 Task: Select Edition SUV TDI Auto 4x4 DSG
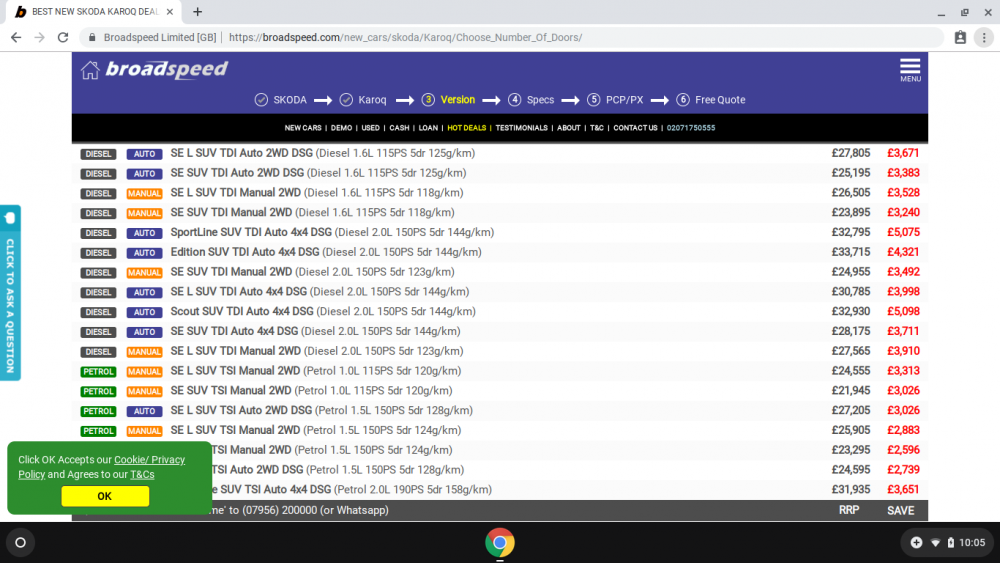pos(326,252)
